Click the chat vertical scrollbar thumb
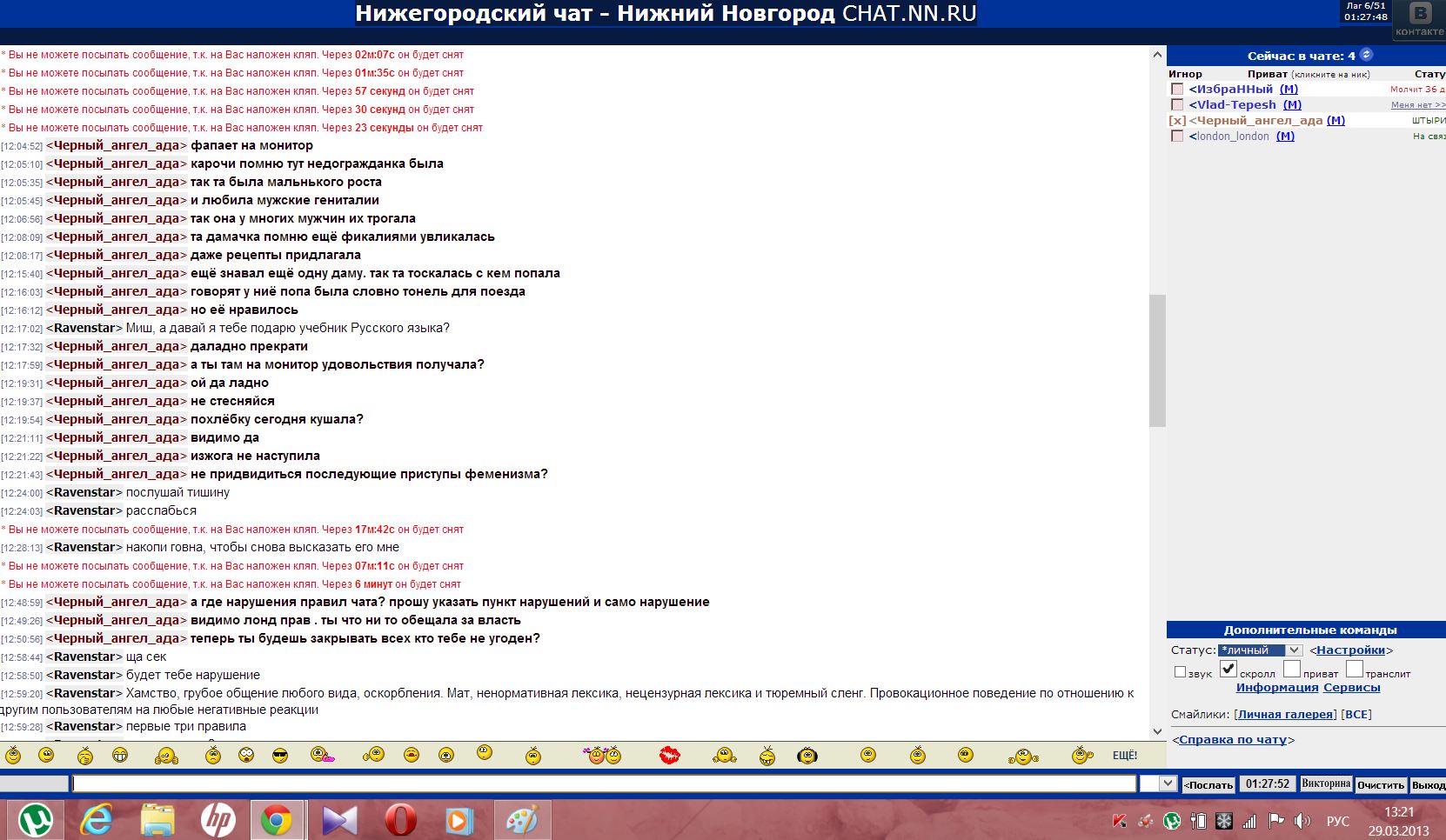This screenshot has width=1446, height=840. 1157,361
